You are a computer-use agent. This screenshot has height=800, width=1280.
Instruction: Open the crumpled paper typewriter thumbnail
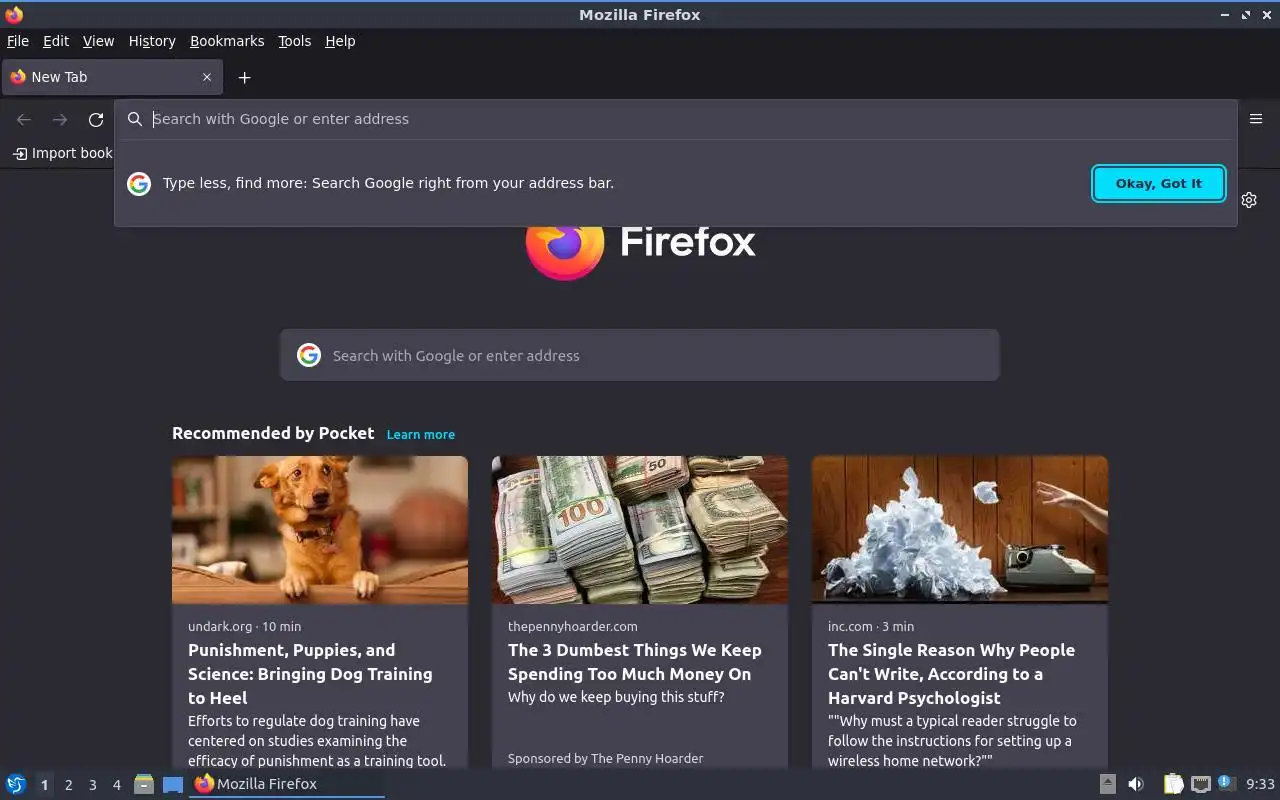(x=960, y=530)
